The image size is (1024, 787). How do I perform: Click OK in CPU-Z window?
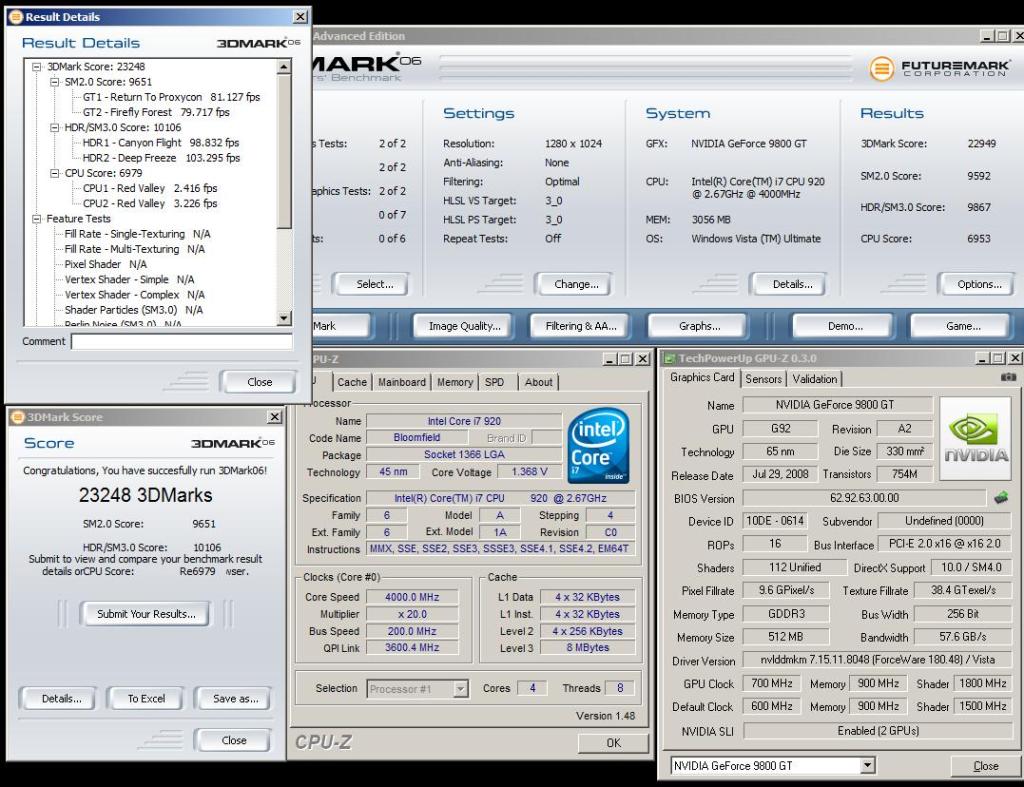[613, 743]
